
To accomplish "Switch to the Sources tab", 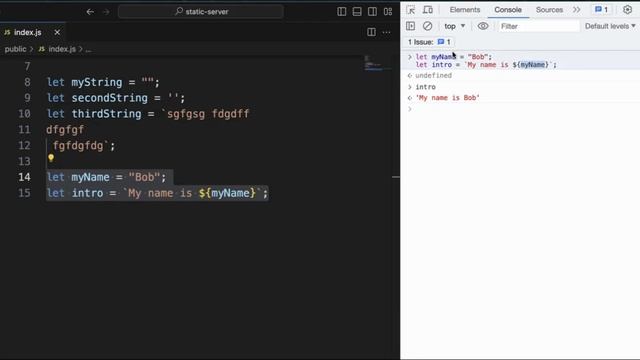I will tap(549, 10).
